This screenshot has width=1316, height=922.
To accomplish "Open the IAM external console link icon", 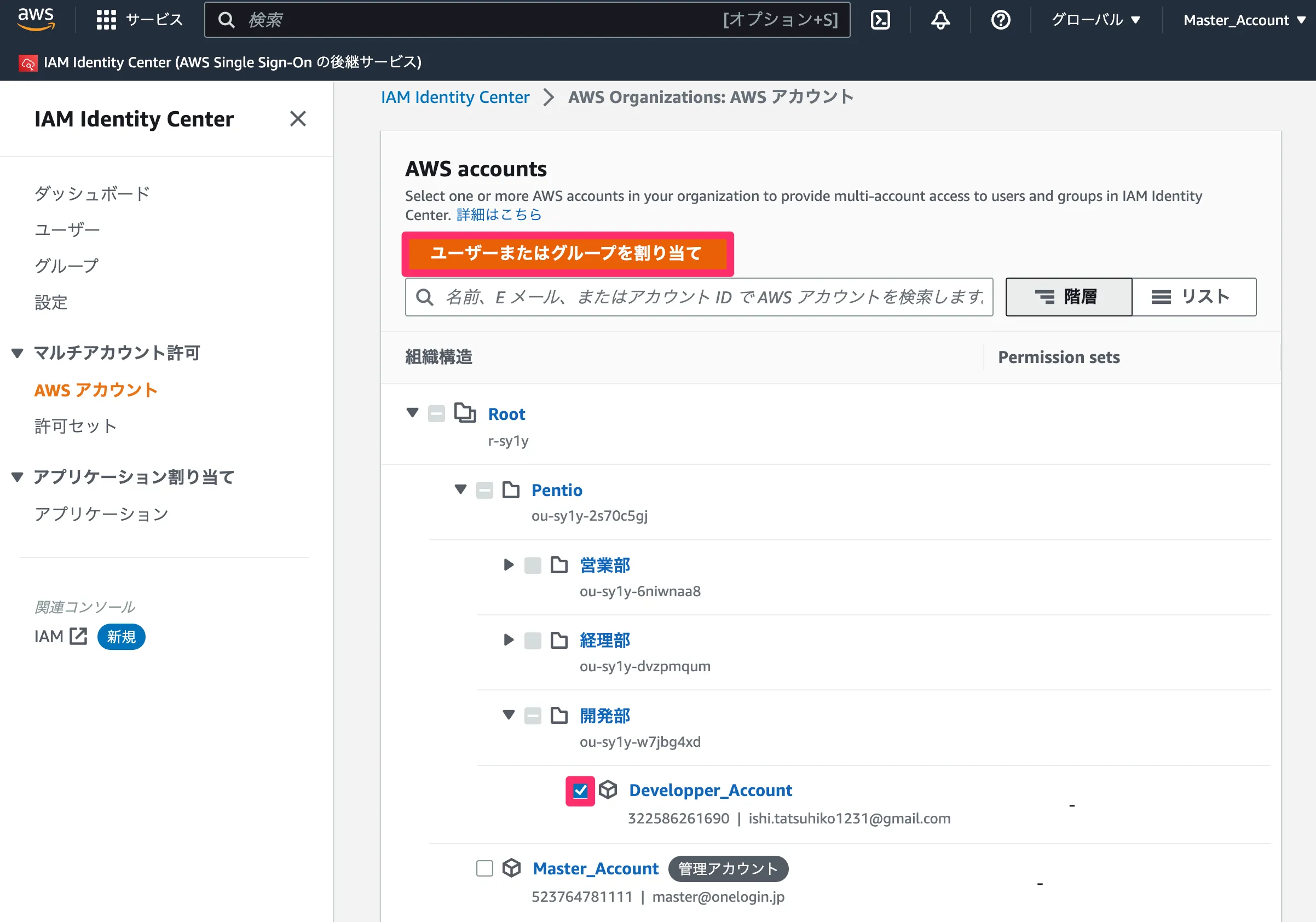I will 78,636.
